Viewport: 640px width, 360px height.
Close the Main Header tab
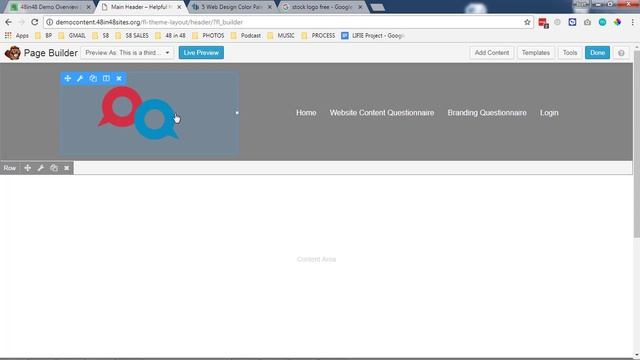tap(179, 7)
